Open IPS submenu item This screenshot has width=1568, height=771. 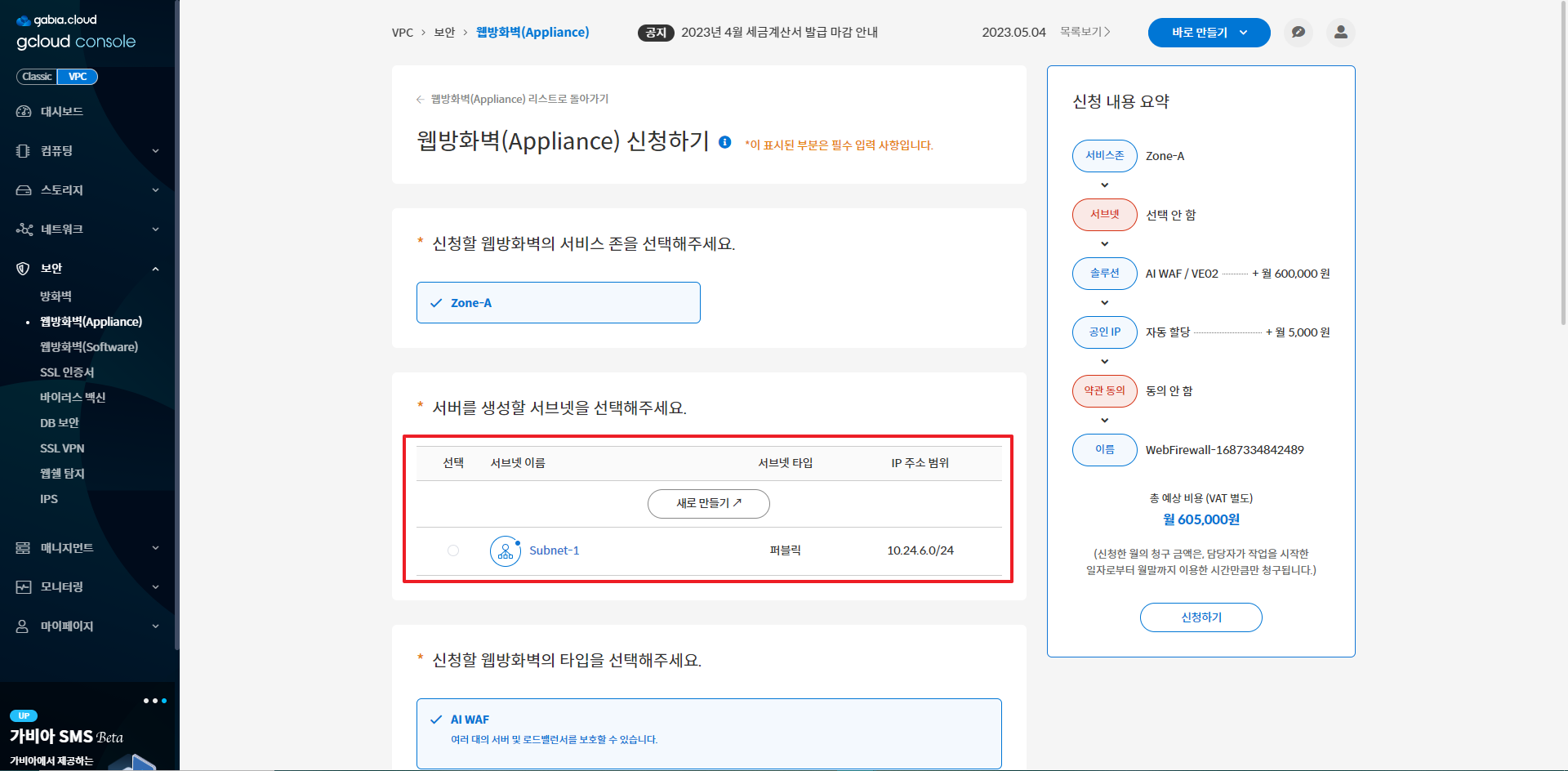click(x=49, y=498)
